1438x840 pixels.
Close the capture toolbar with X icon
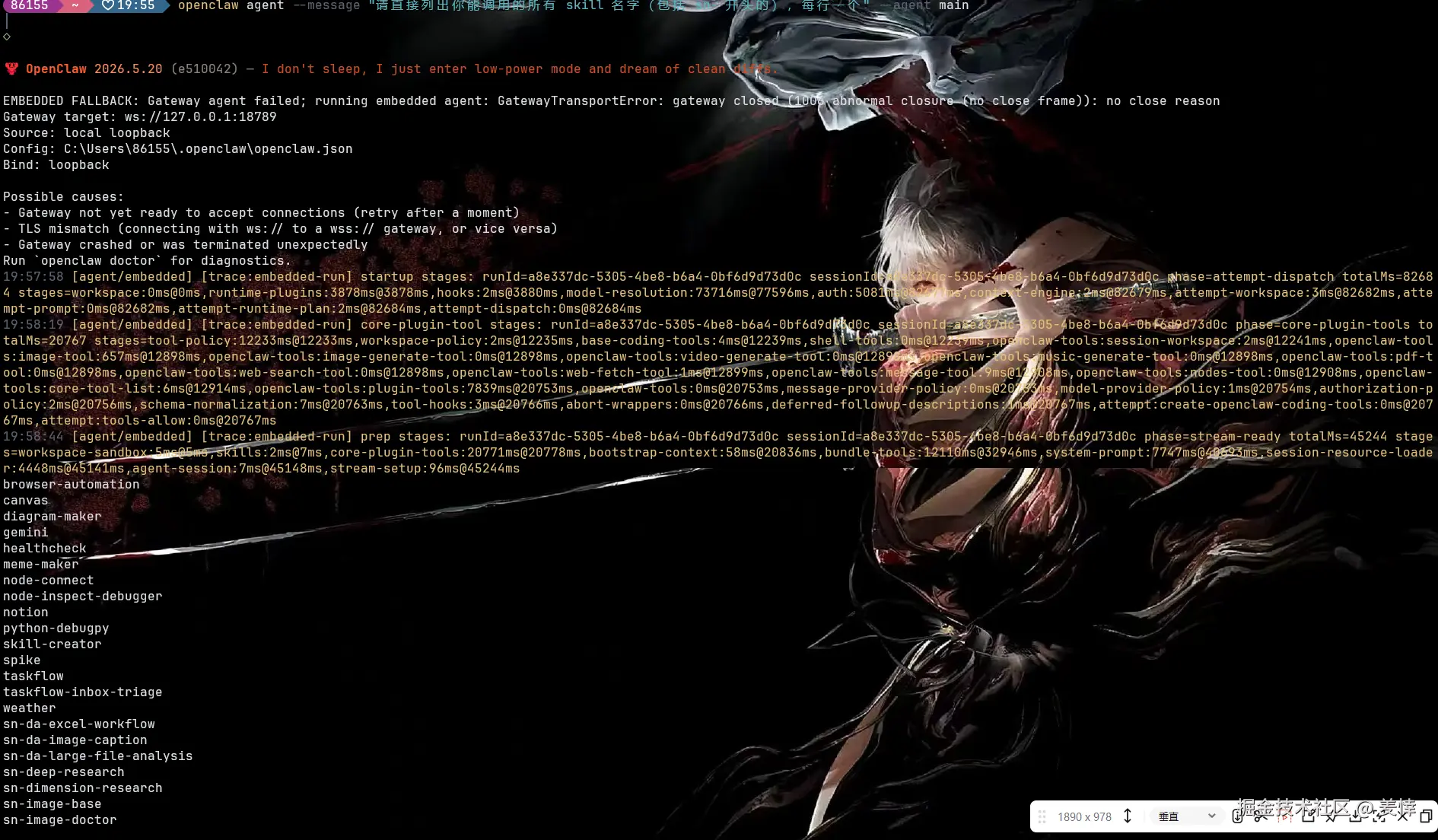pos(1402,816)
